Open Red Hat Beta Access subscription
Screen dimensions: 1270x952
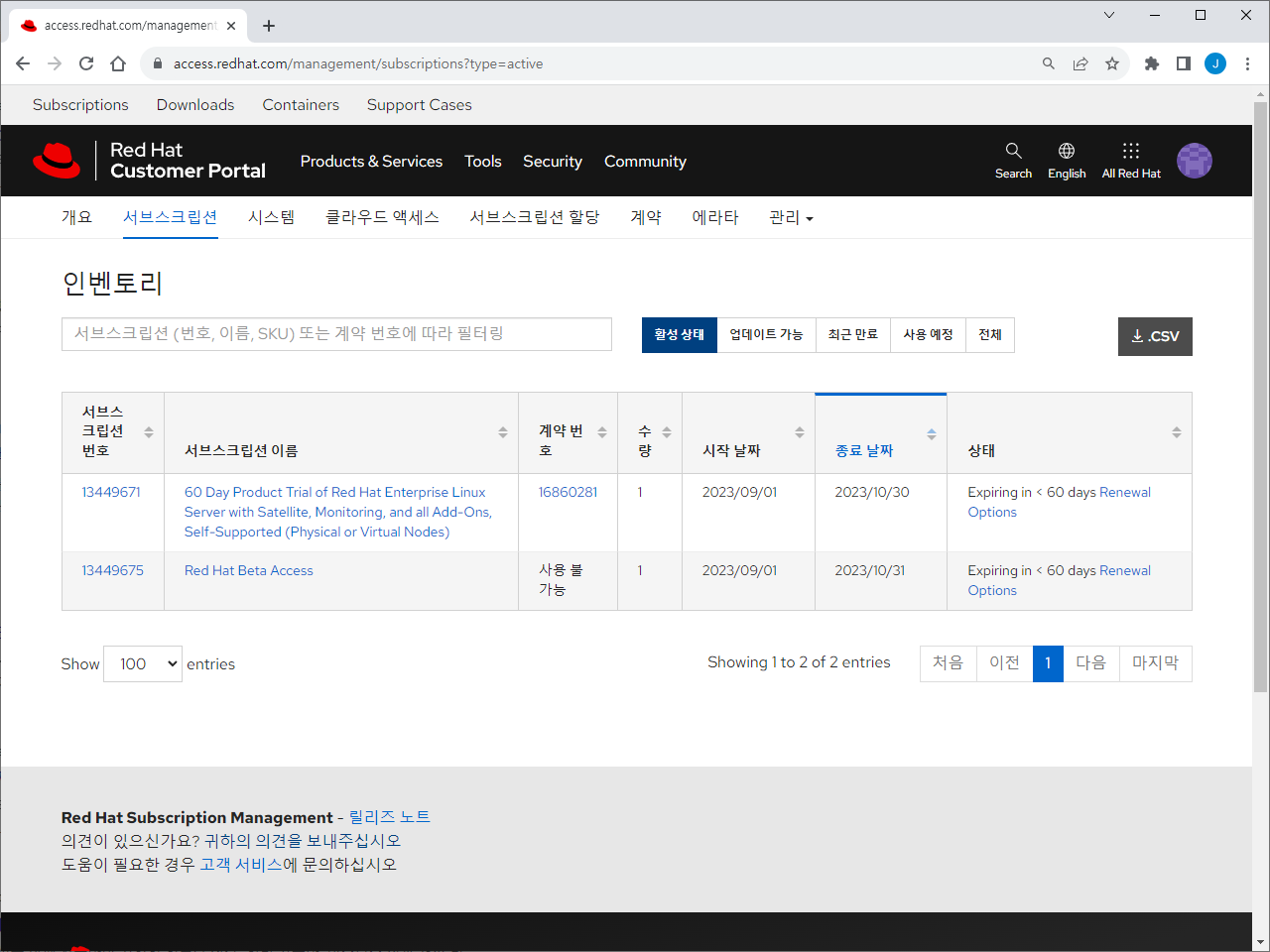pyautogui.click(x=249, y=570)
